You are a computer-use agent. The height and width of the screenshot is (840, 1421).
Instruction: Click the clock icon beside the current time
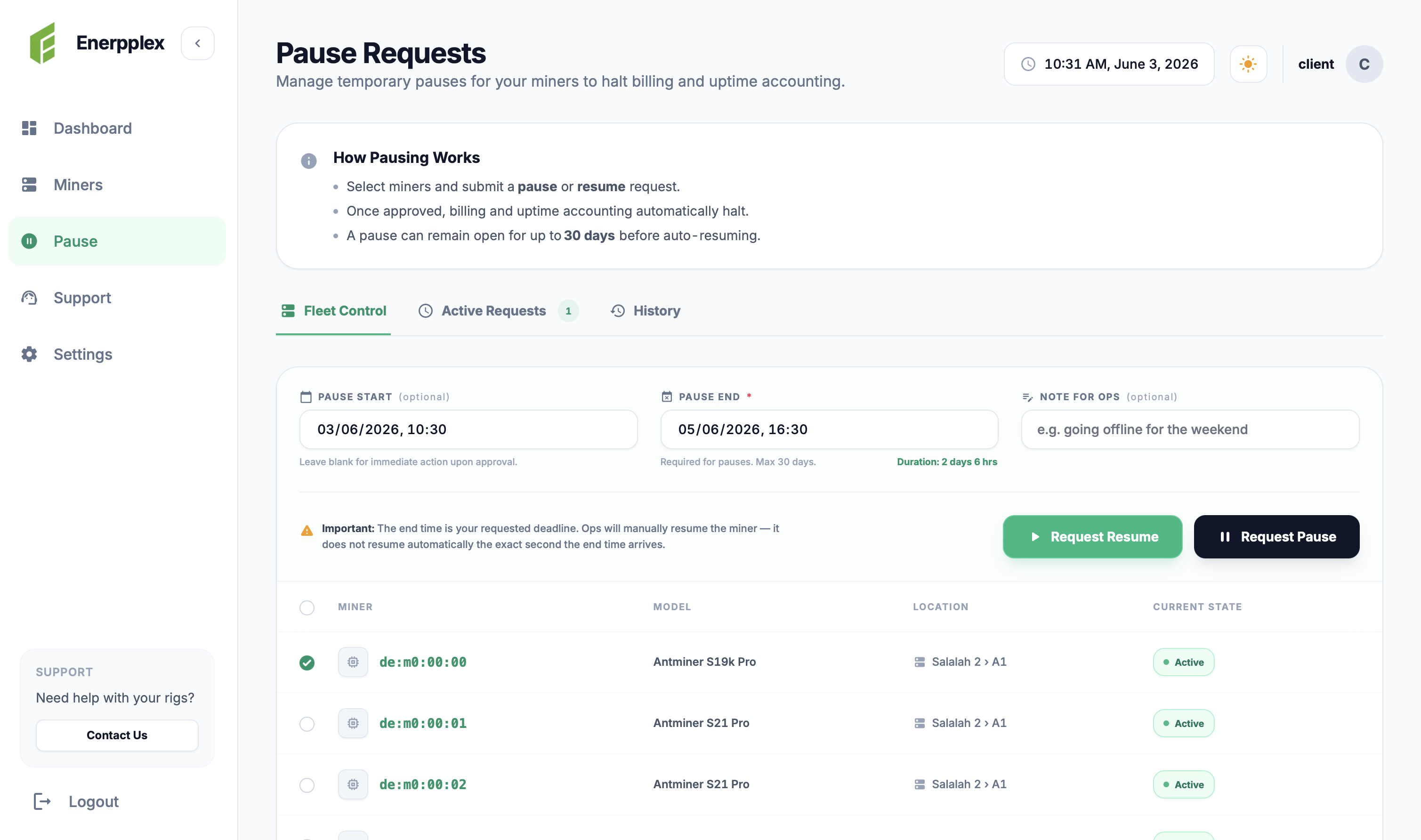pos(1028,64)
